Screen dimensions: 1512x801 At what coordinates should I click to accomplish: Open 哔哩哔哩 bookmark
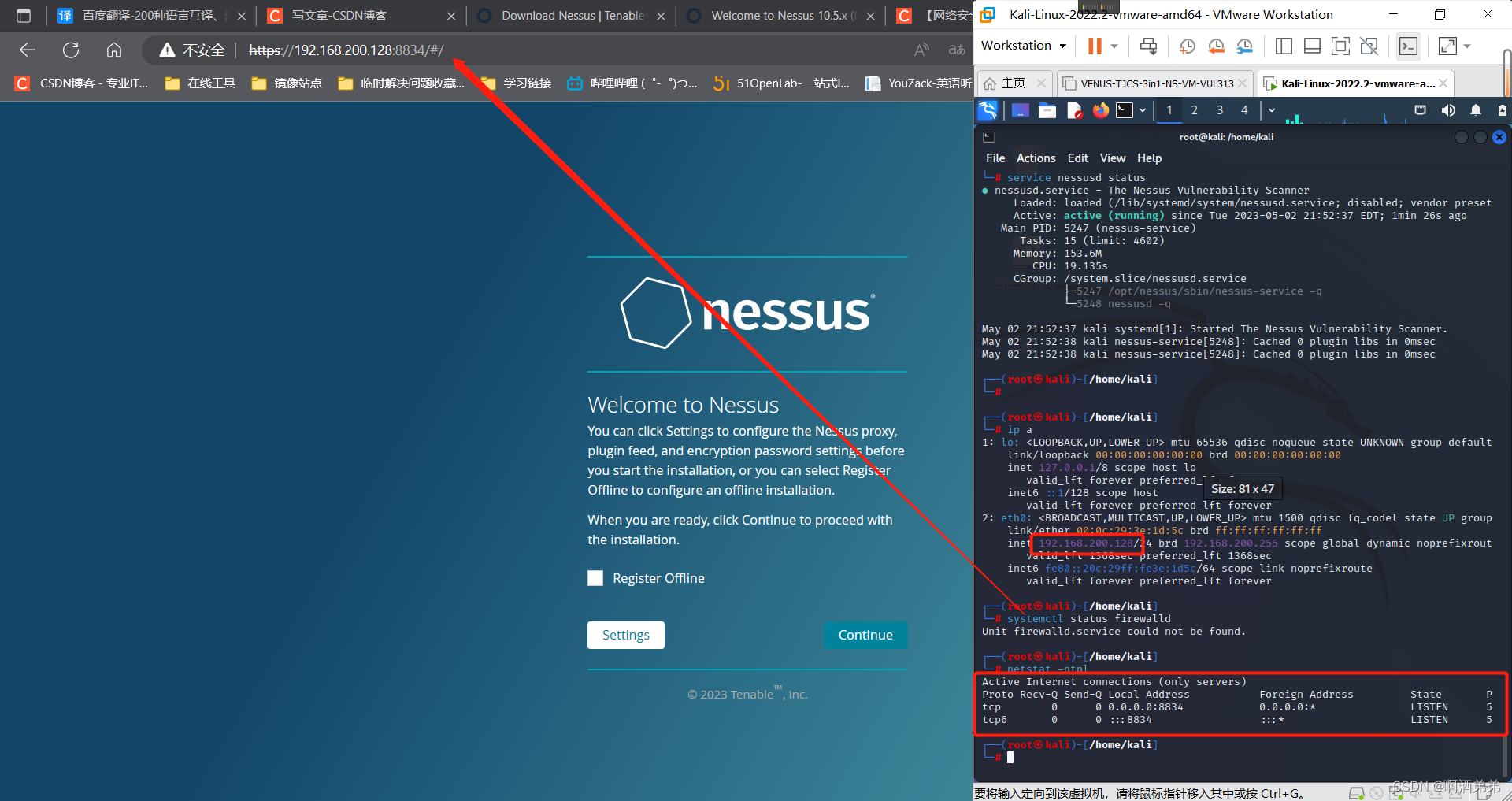(x=632, y=83)
